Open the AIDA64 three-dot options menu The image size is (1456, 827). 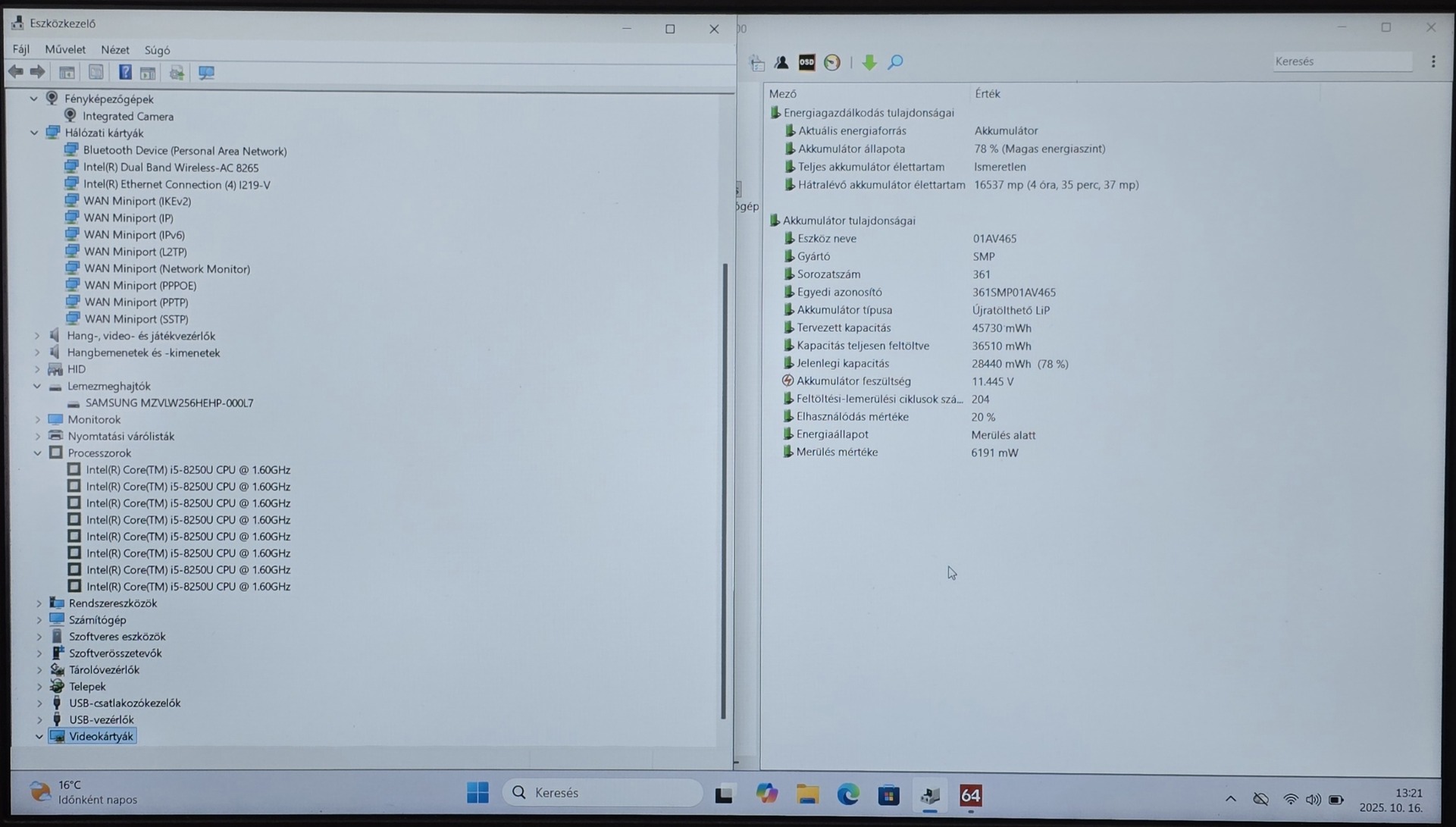(1433, 61)
